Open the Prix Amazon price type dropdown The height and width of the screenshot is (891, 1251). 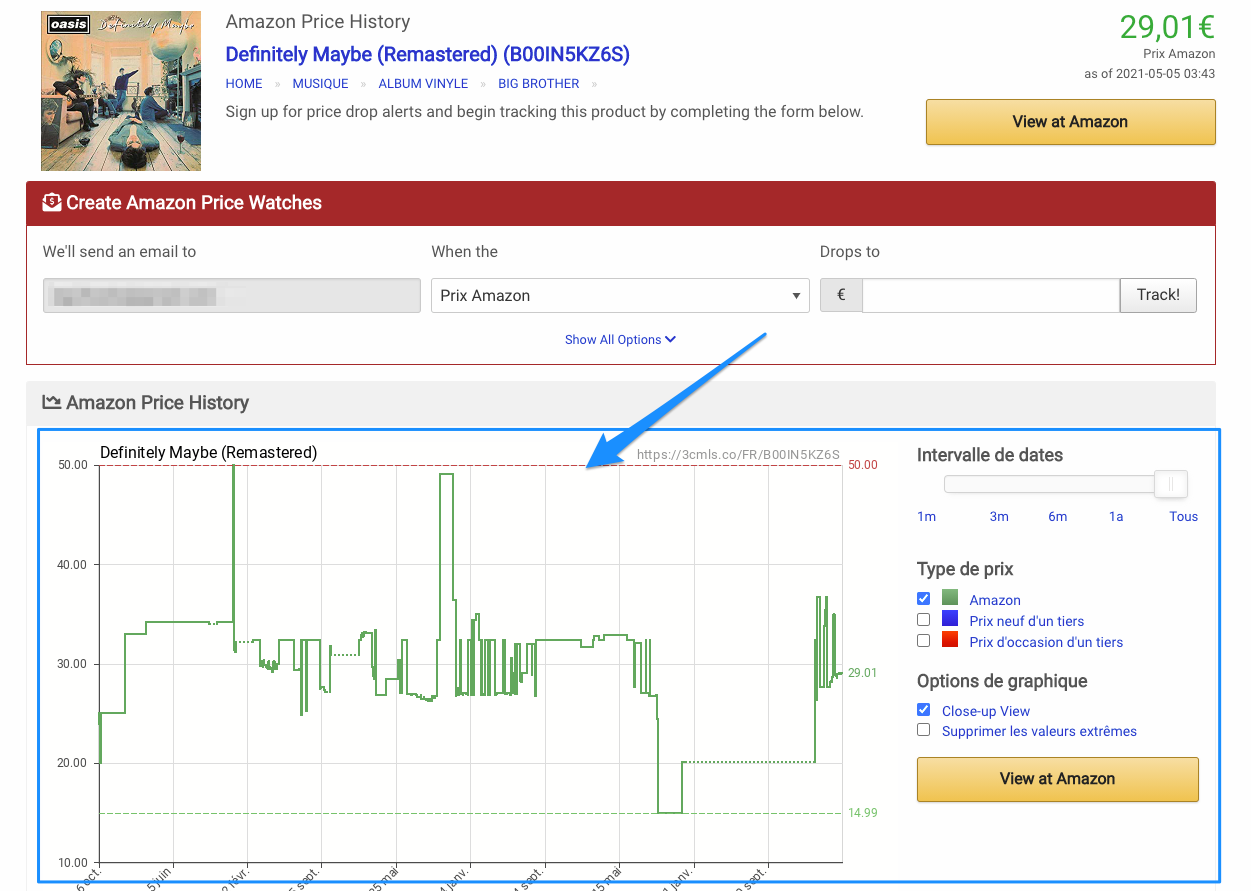620,296
